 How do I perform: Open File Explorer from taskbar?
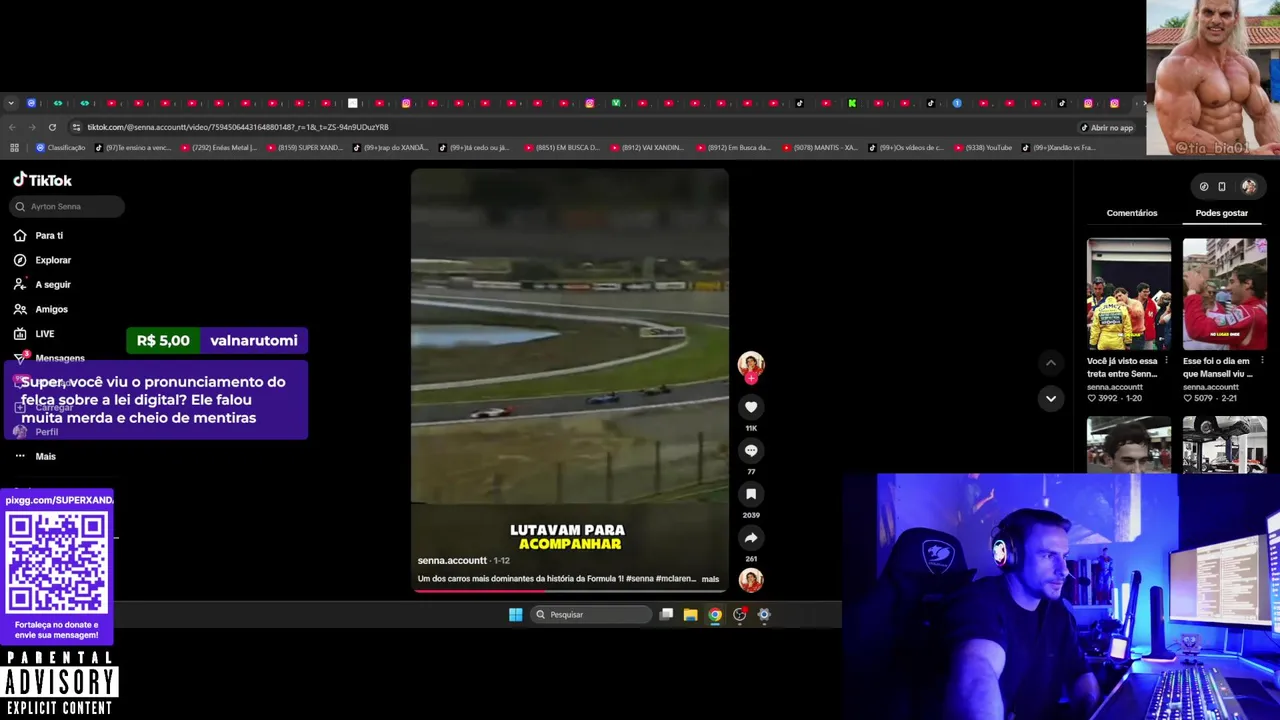690,615
